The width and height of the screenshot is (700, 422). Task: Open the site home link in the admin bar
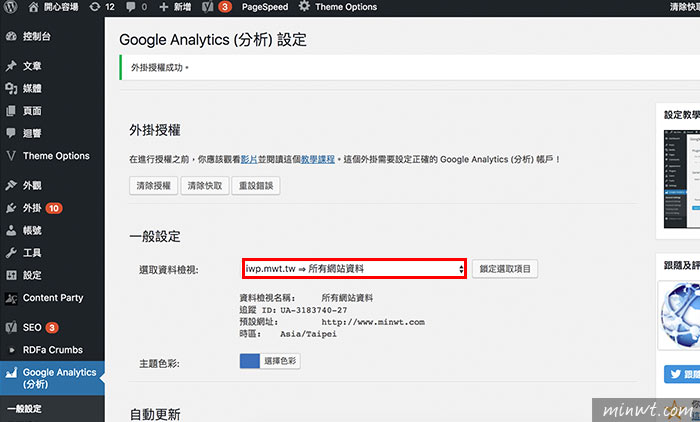coord(53,7)
